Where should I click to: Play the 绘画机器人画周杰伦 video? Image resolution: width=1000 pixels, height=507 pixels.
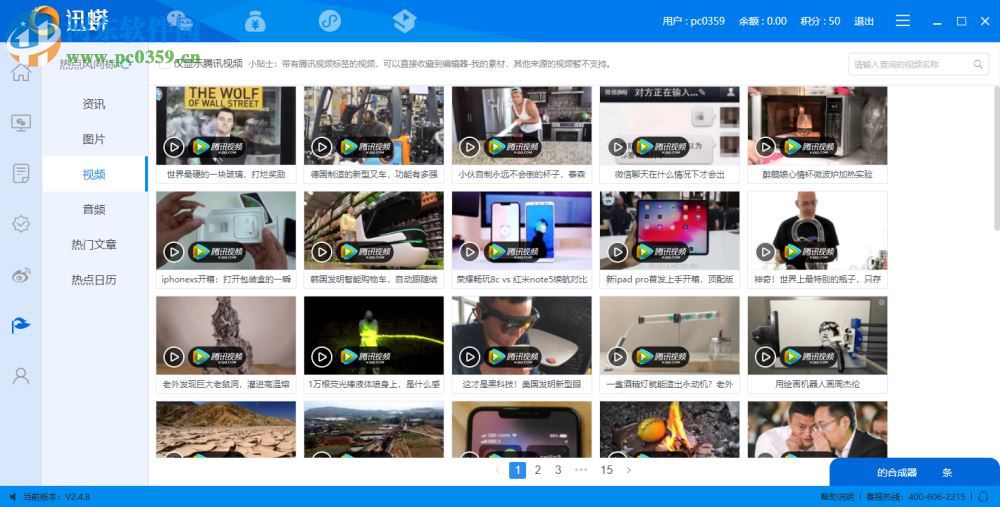pyautogui.click(x=765, y=356)
